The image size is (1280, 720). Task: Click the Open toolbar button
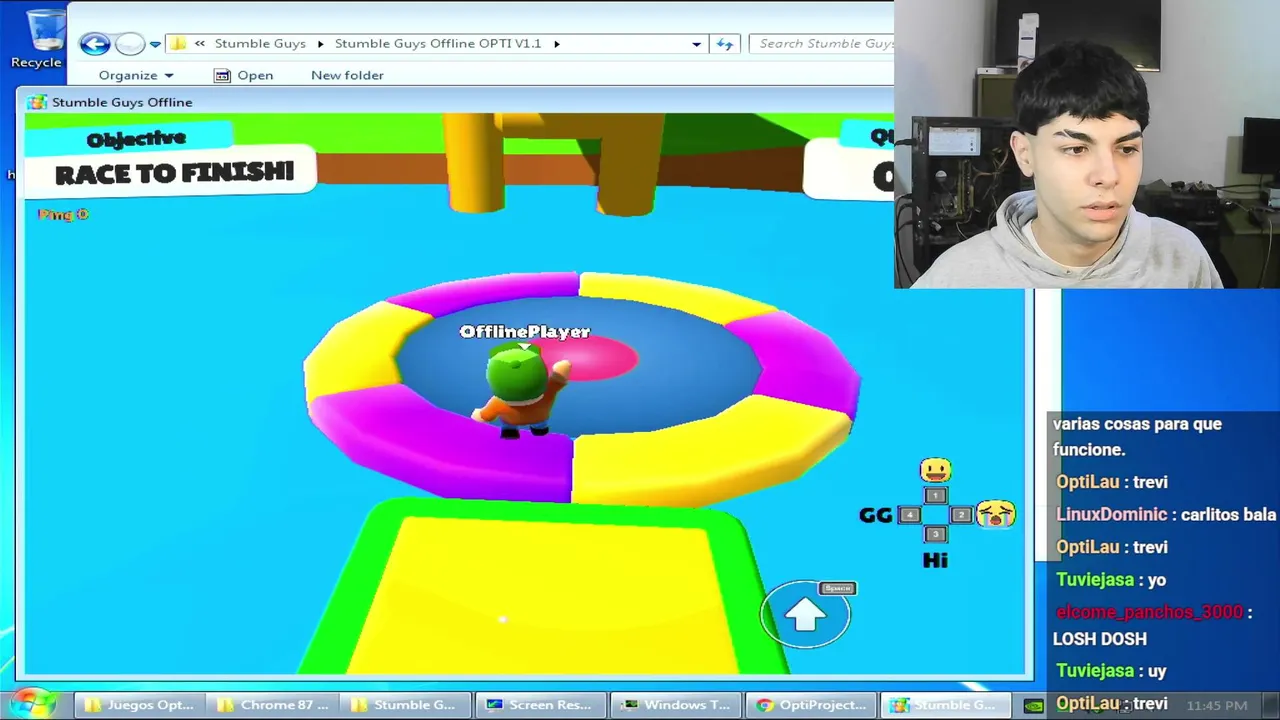(243, 75)
